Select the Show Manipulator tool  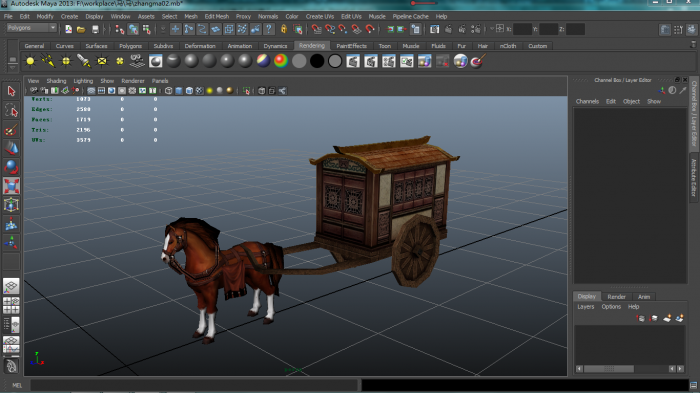(11, 242)
